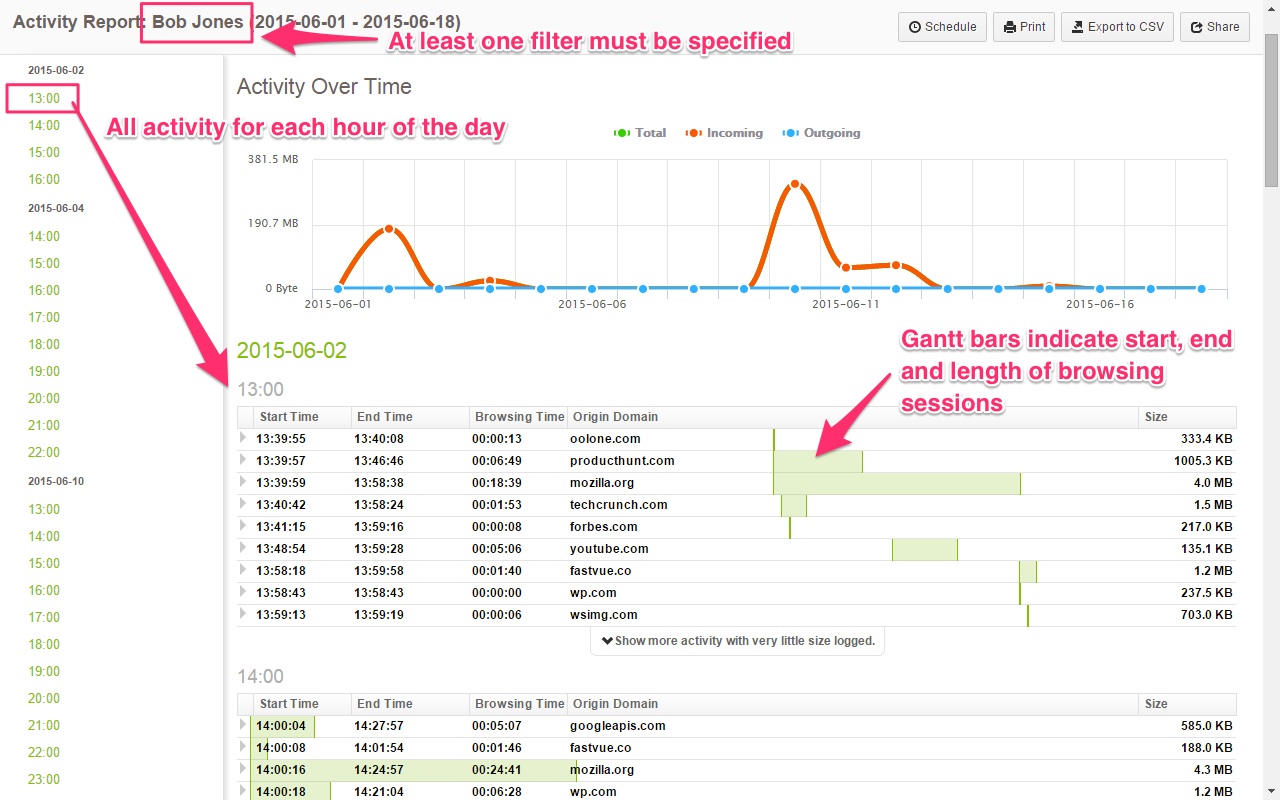The width and height of the screenshot is (1280, 800).
Task: Click mozilla.org's long green Gantt bar
Action: pos(895,482)
